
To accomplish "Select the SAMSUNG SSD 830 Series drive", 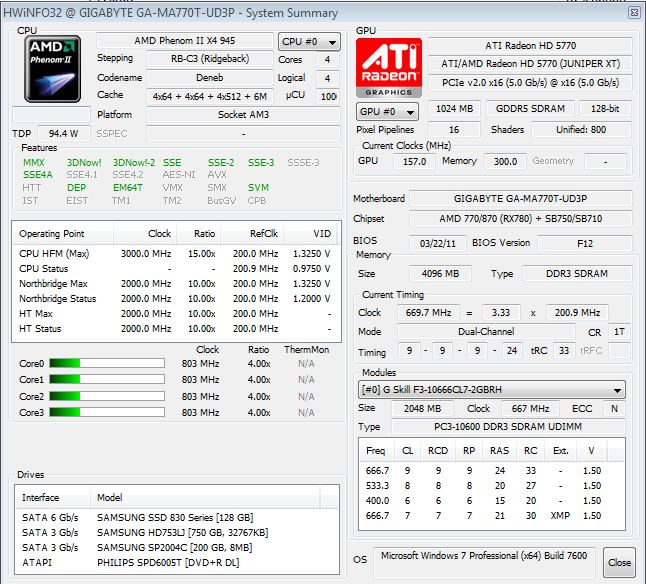I will pos(176,517).
